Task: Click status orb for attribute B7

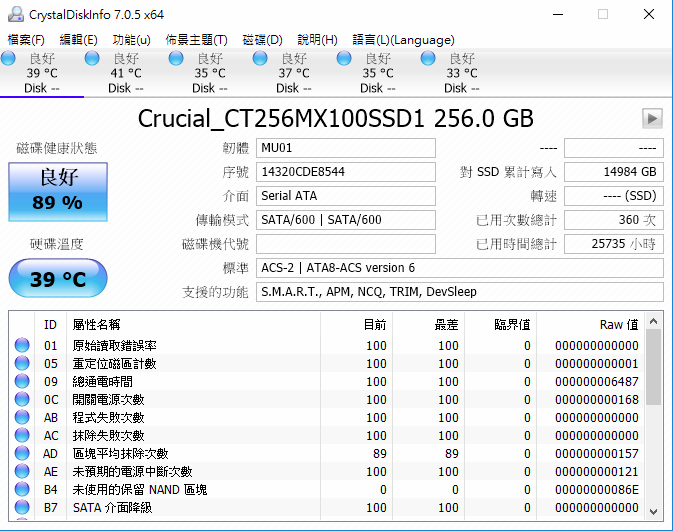Action: click(22, 507)
